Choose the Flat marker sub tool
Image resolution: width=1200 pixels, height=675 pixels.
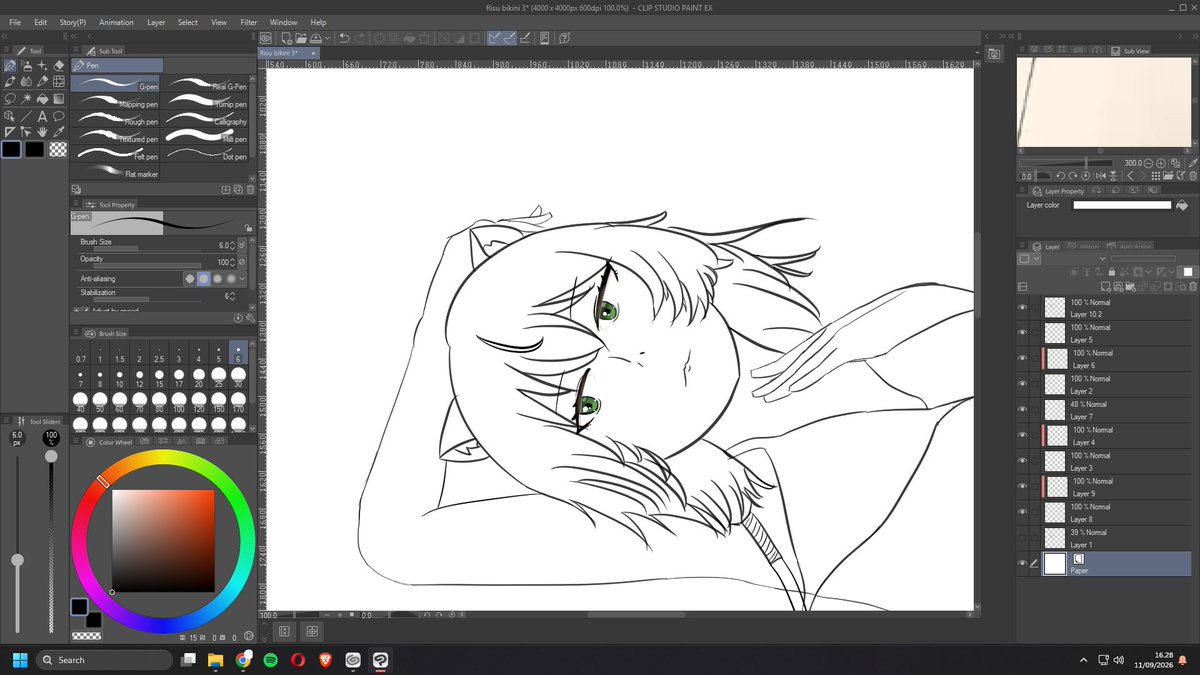(115, 172)
